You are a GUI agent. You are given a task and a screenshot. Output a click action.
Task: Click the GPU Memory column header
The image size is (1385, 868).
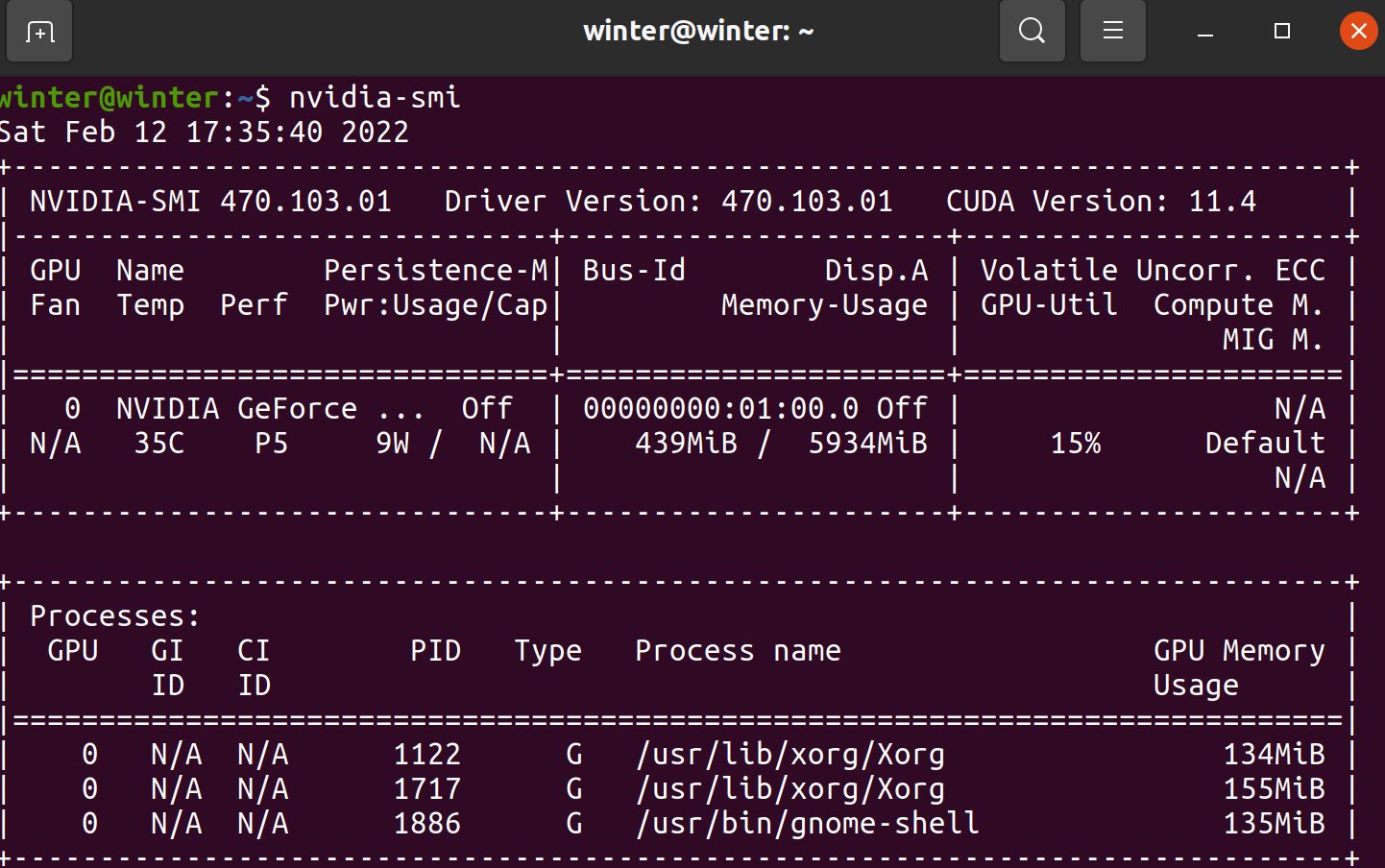click(x=1239, y=650)
